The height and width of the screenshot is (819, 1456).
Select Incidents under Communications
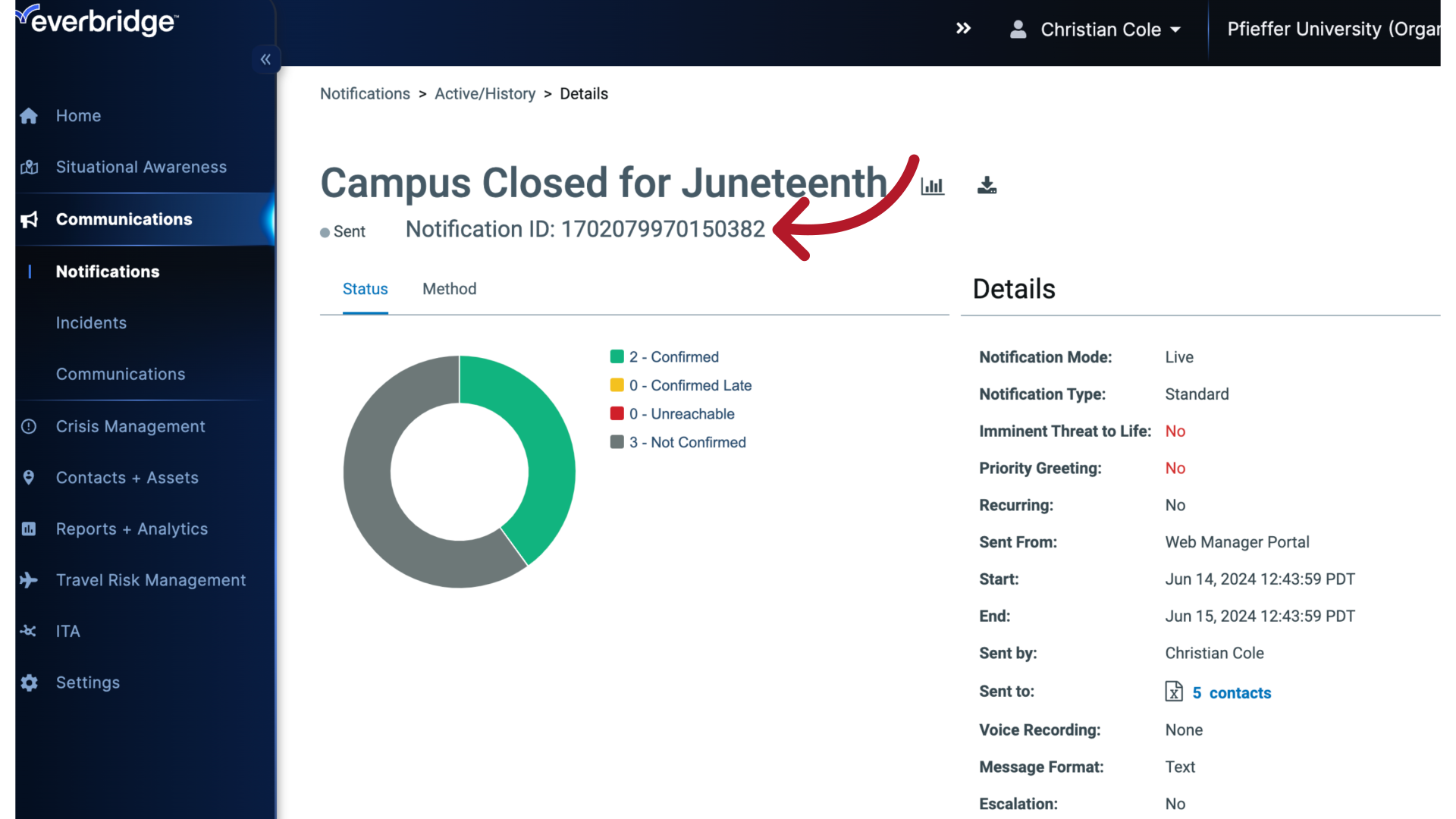[x=91, y=322]
